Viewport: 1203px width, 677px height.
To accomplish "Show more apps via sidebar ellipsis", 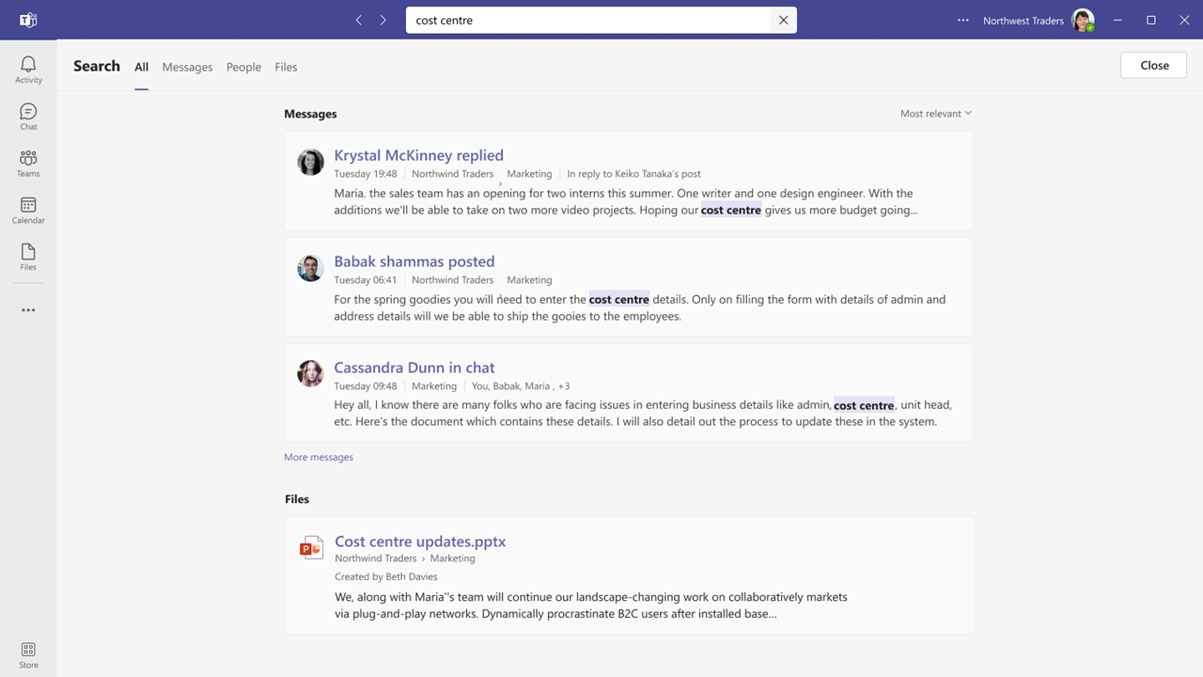I will pos(28,310).
